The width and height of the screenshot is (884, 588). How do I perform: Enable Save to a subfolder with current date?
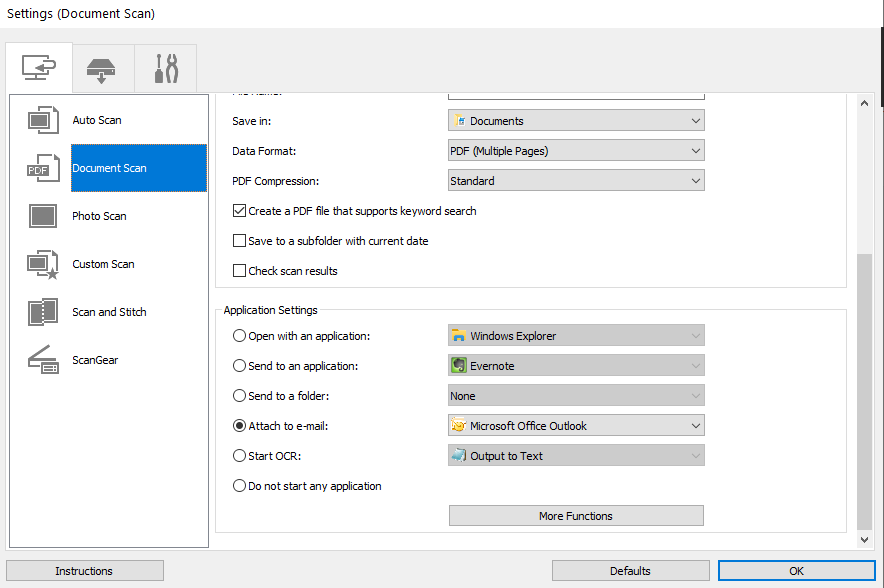[240, 241]
